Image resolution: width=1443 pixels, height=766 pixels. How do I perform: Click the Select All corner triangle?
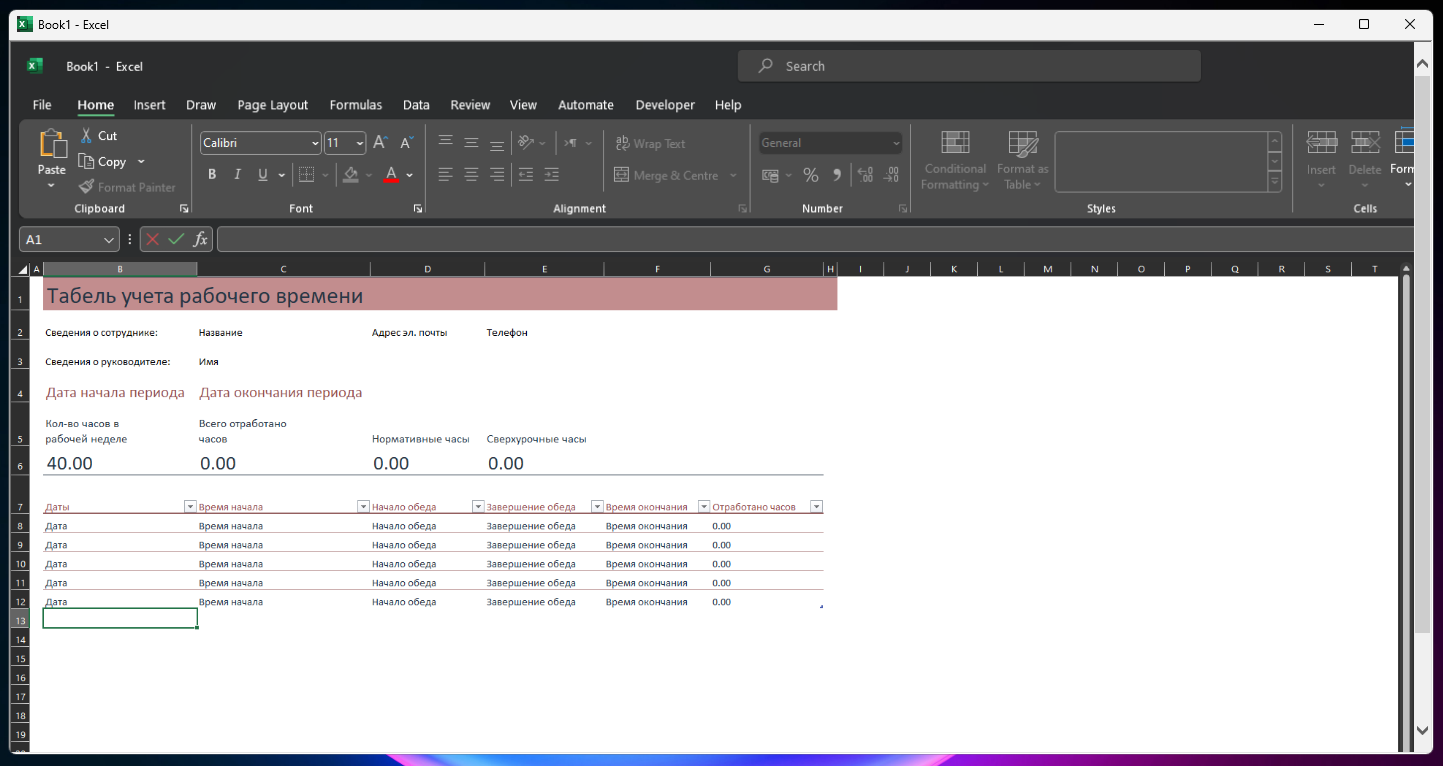pyautogui.click(x=24, y=269)
